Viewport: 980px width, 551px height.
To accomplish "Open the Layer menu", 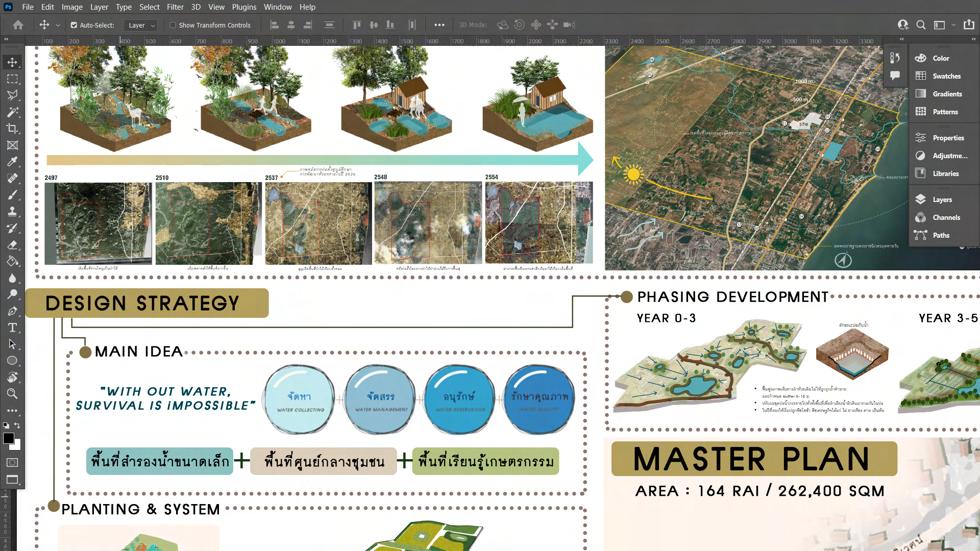I will [x=99, y=7].
